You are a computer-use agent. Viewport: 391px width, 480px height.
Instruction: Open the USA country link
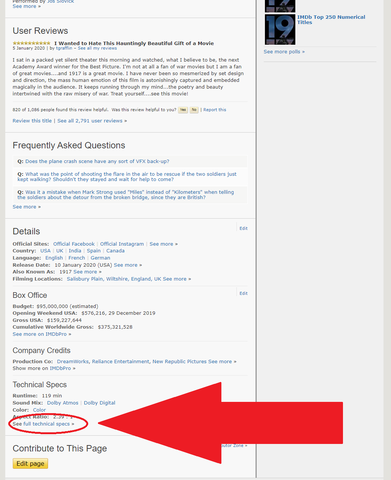45,251
